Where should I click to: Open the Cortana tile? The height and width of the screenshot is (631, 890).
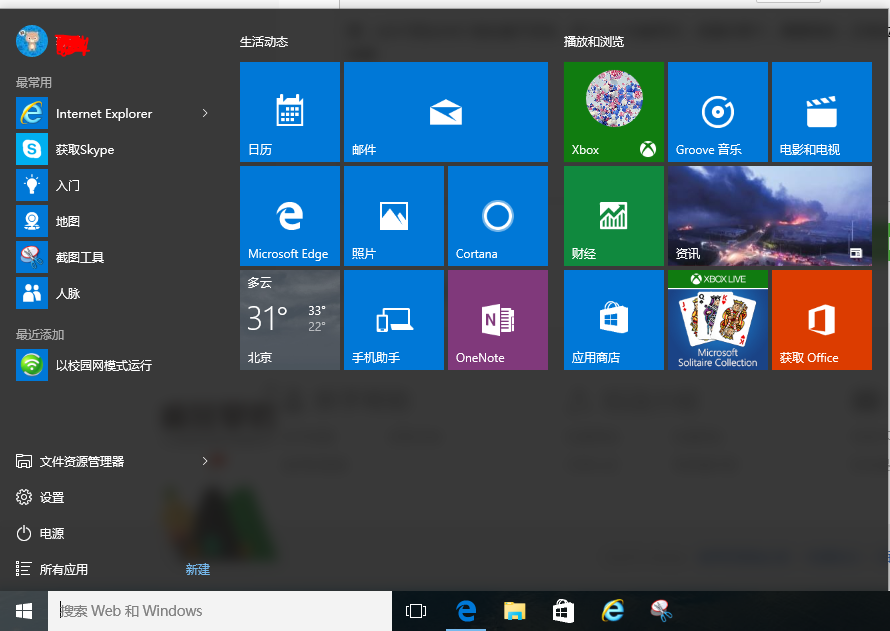pos(498,216)
